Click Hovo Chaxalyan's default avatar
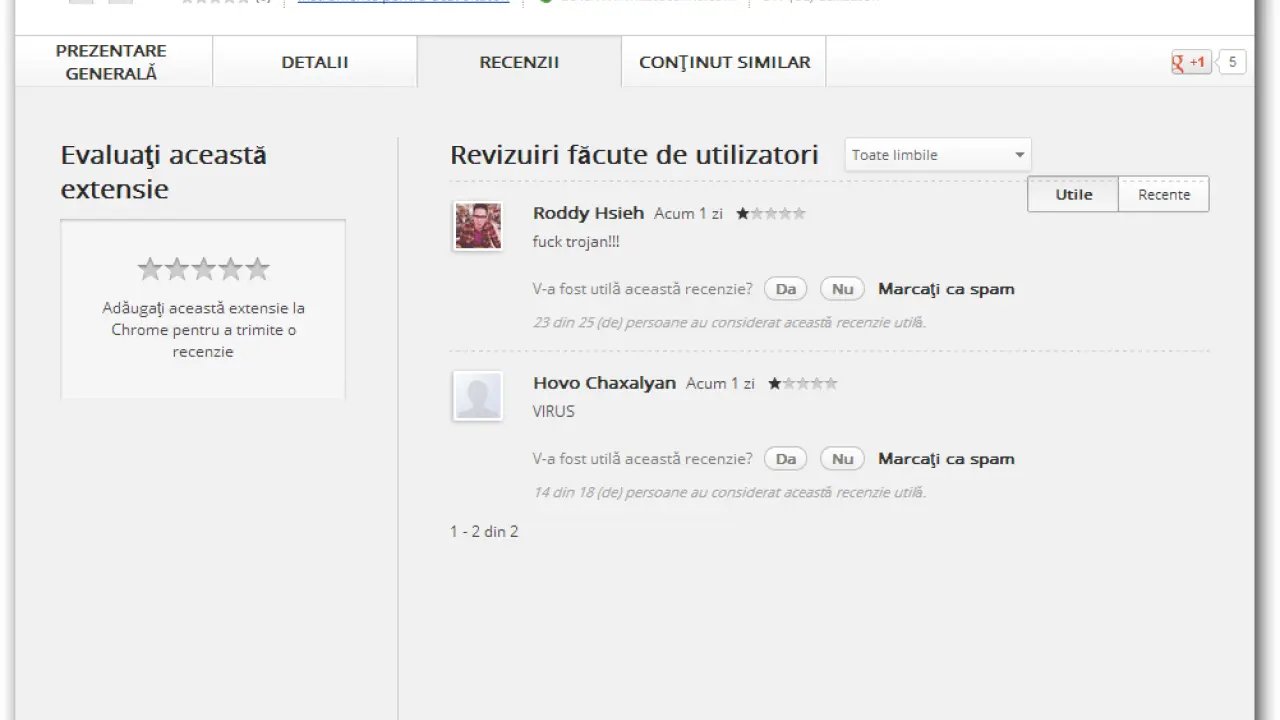 tap(477, 395)
